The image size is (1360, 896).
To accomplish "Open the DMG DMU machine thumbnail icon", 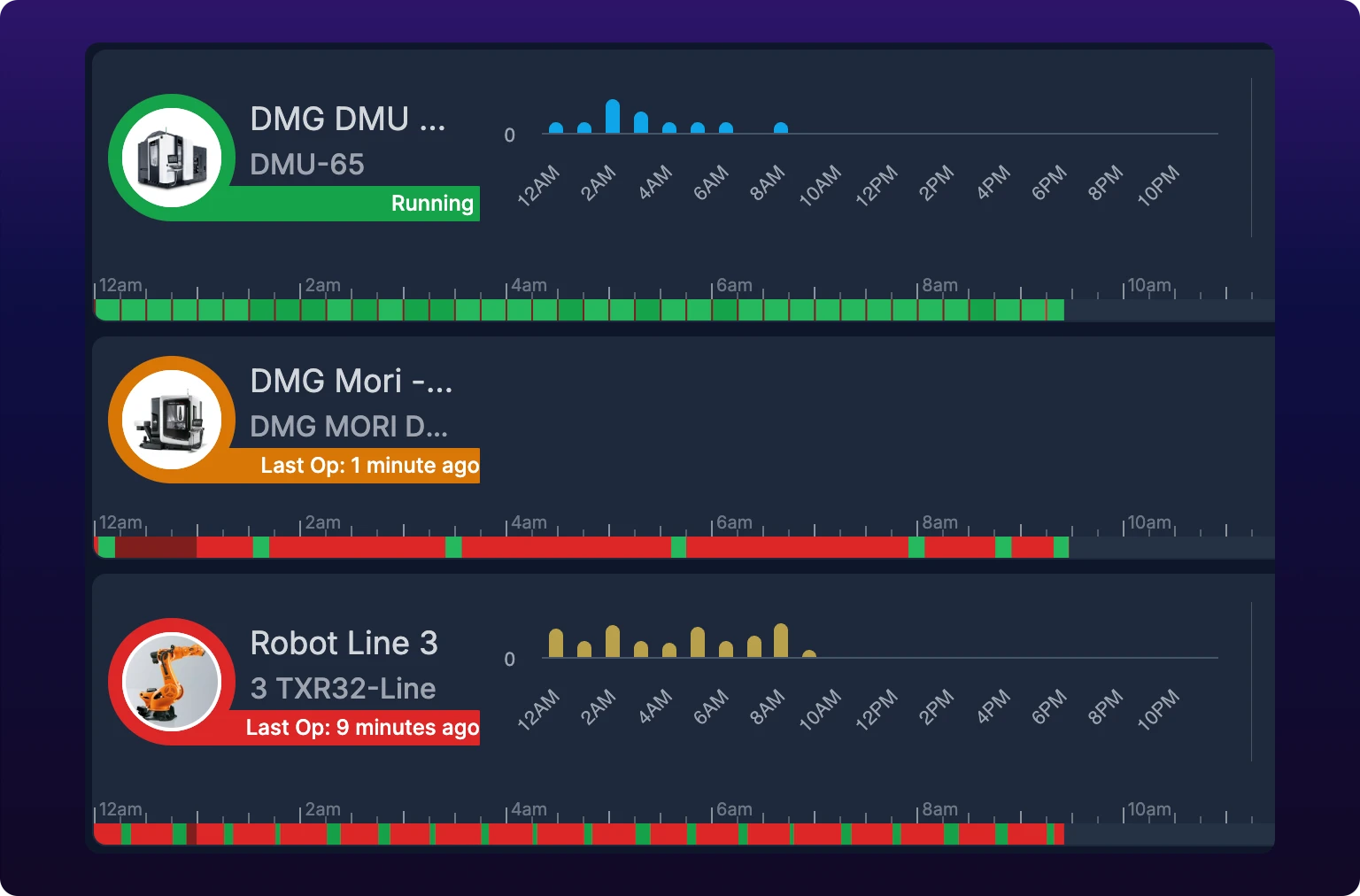I will (172, 158).
